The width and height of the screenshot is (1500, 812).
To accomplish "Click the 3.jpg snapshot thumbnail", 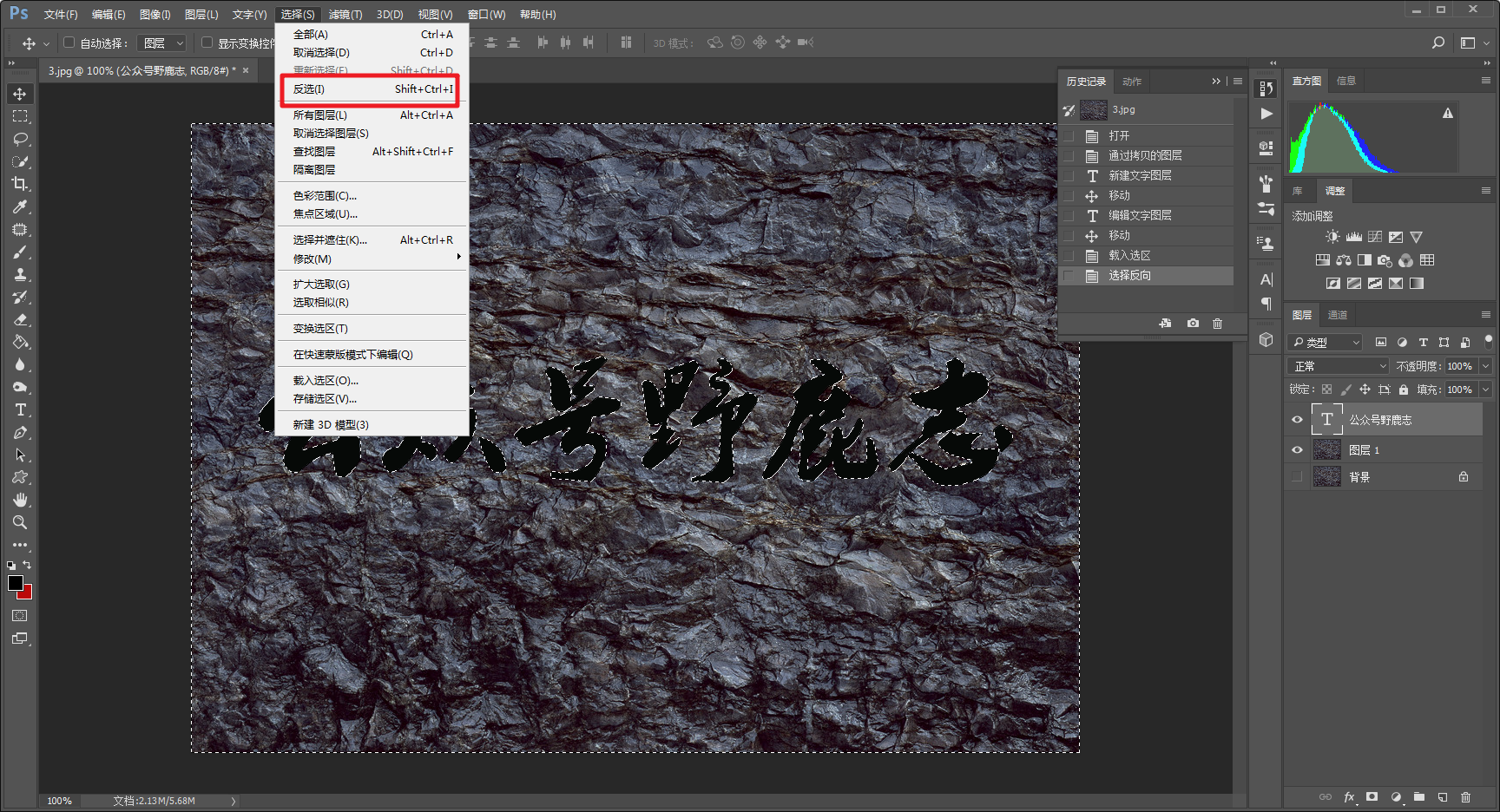I will (x=1094, y=109).
